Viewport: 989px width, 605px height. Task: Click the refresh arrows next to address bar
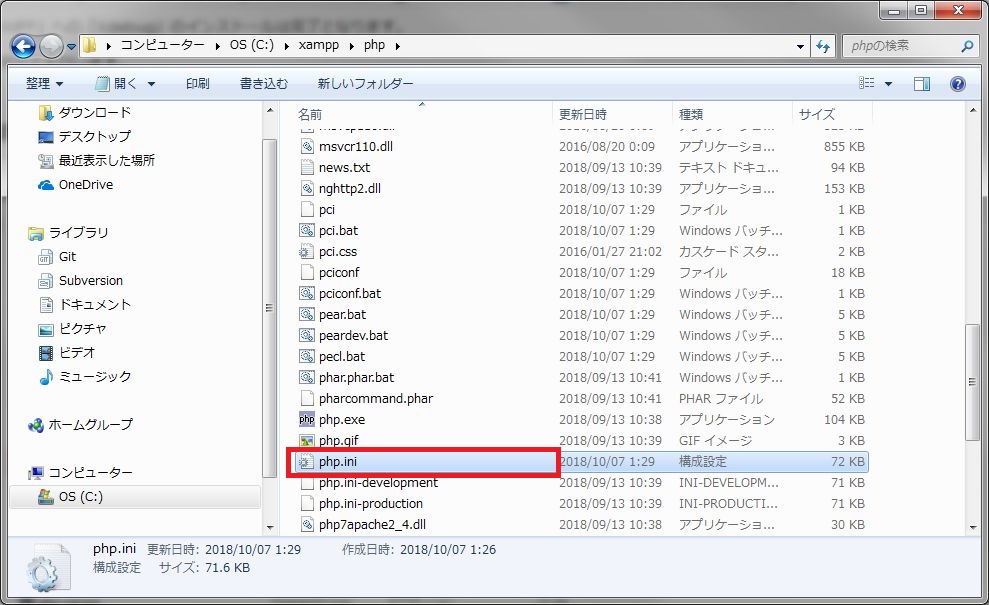coord(823,46)
